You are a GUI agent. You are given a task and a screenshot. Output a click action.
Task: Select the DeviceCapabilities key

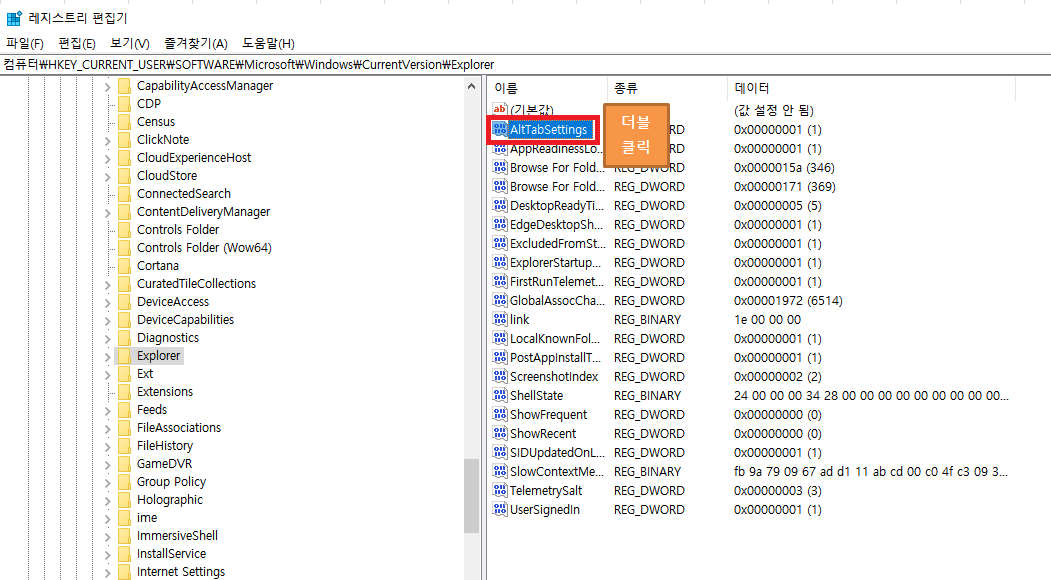[185, 320]
